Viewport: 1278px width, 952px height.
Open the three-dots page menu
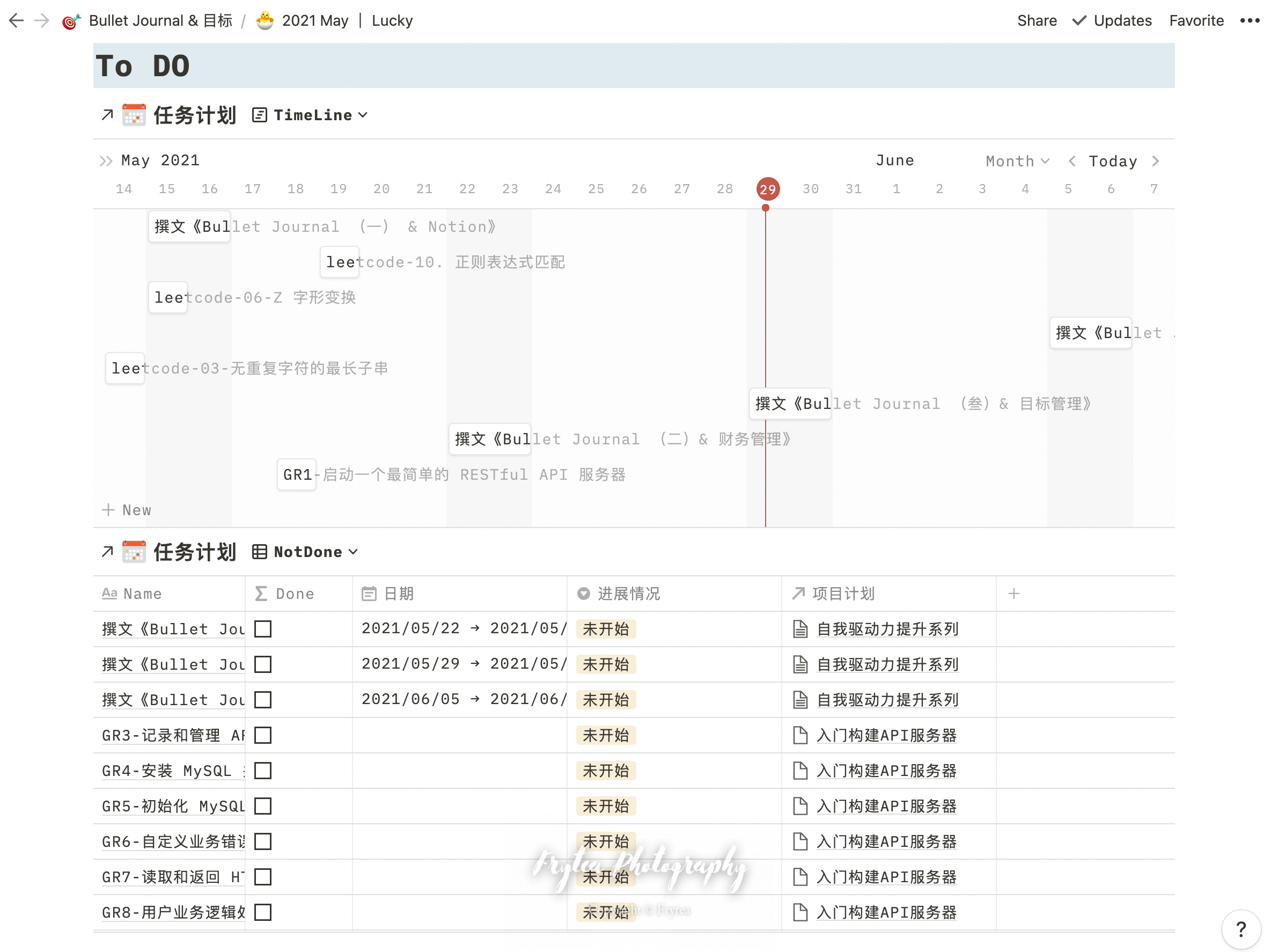click(x=1249, y=21)
